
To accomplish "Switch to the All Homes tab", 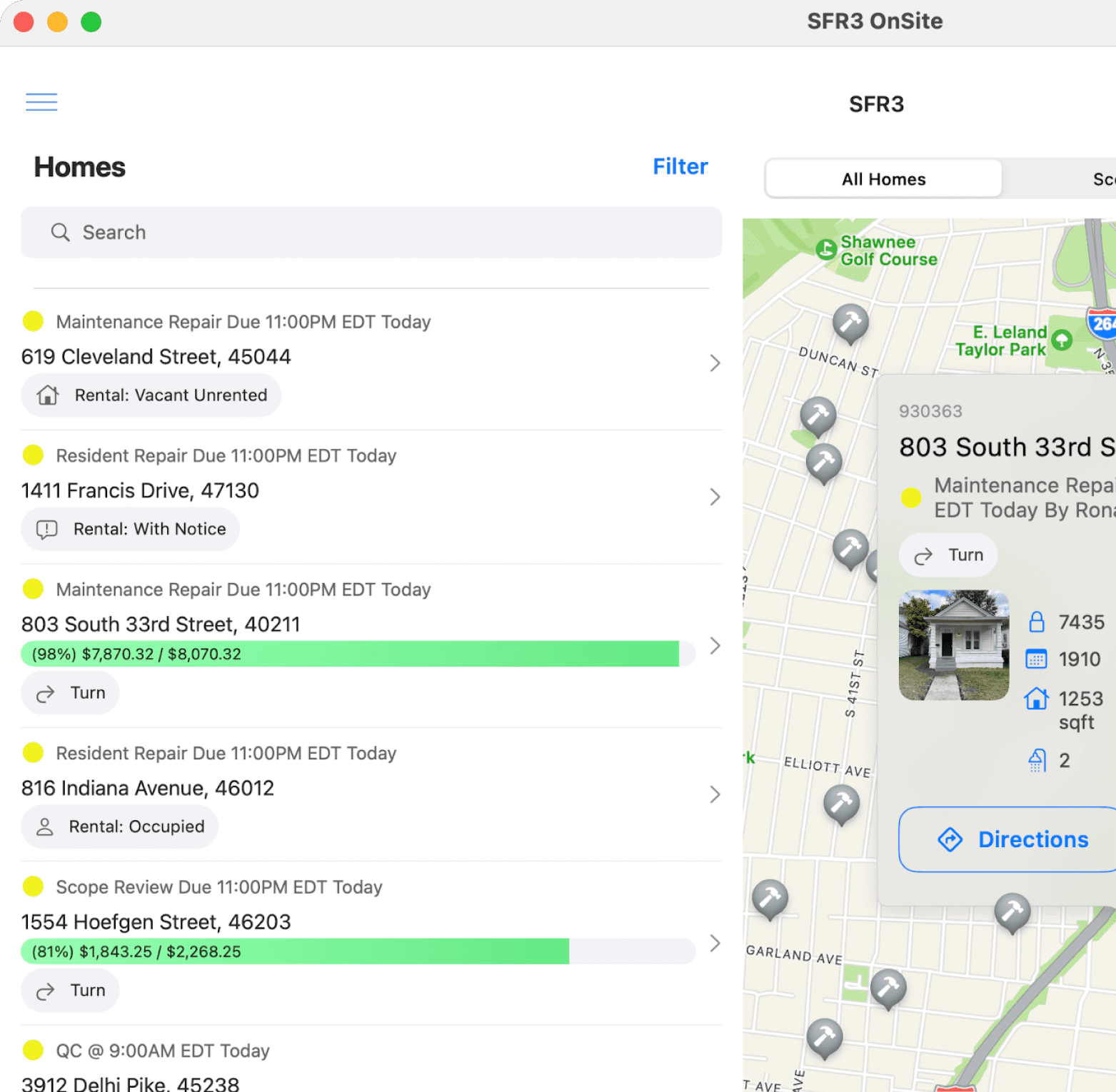I will click(883, 179).
